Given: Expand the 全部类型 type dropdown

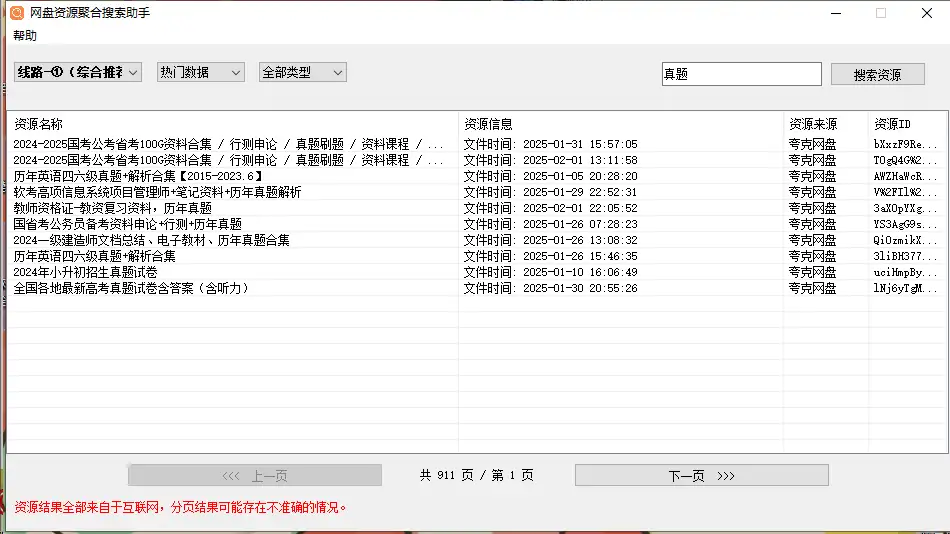Looking at the screenshot, I should pyautogui.click(x=302, y=72).
